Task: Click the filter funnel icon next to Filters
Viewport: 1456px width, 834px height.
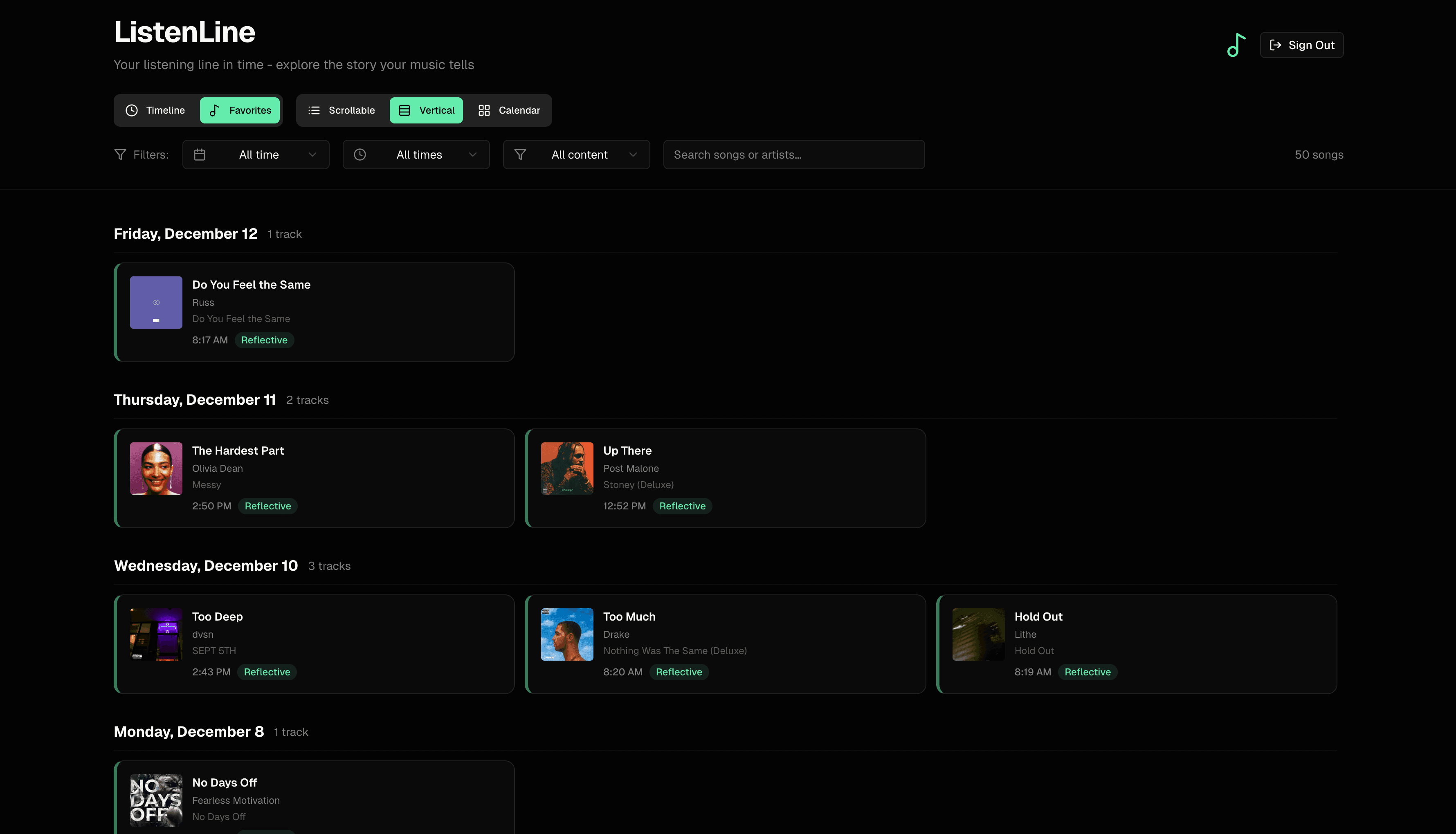Action: (120, 154)
